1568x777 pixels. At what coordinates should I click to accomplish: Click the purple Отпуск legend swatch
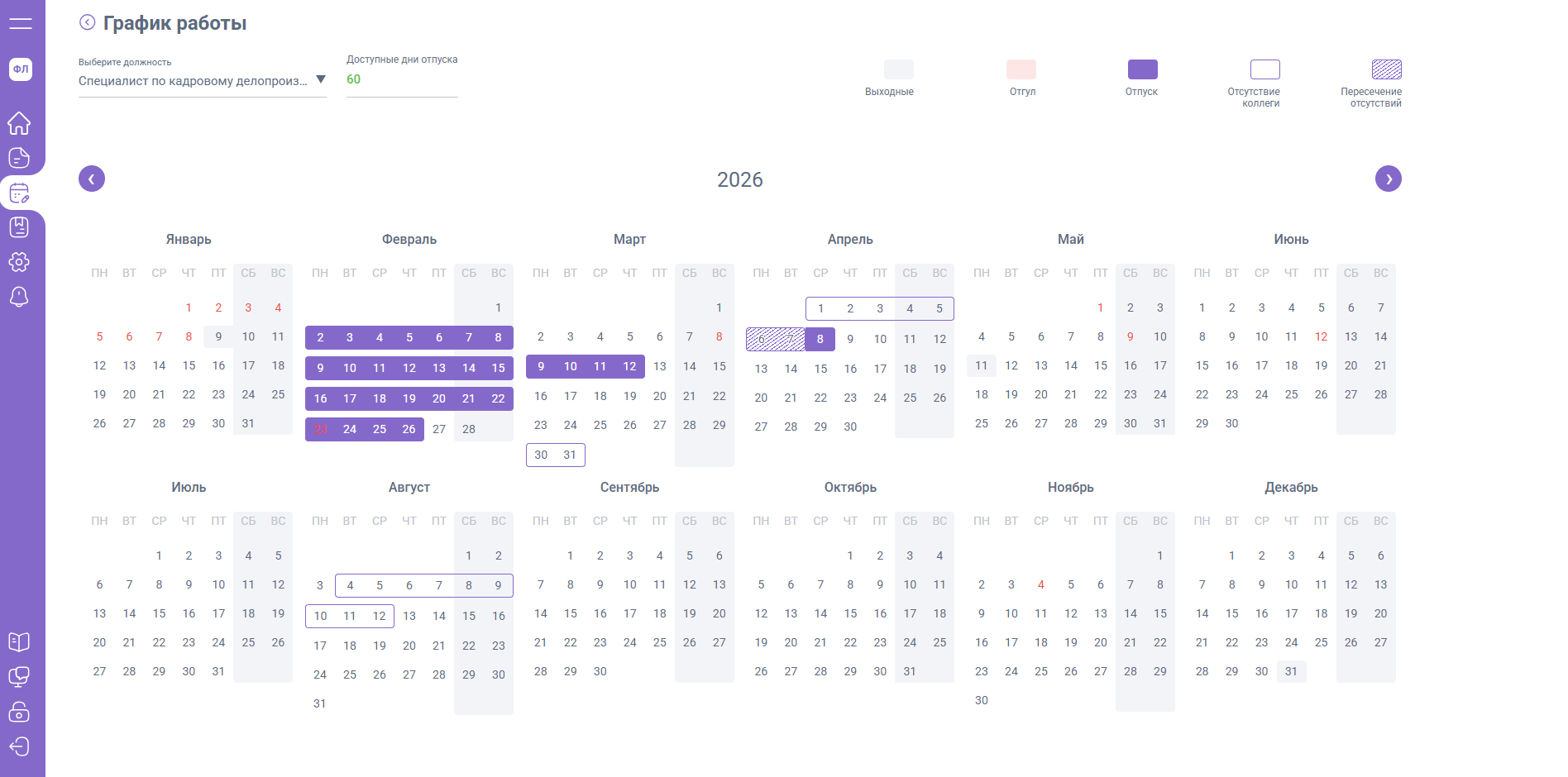pos(1142,69)
